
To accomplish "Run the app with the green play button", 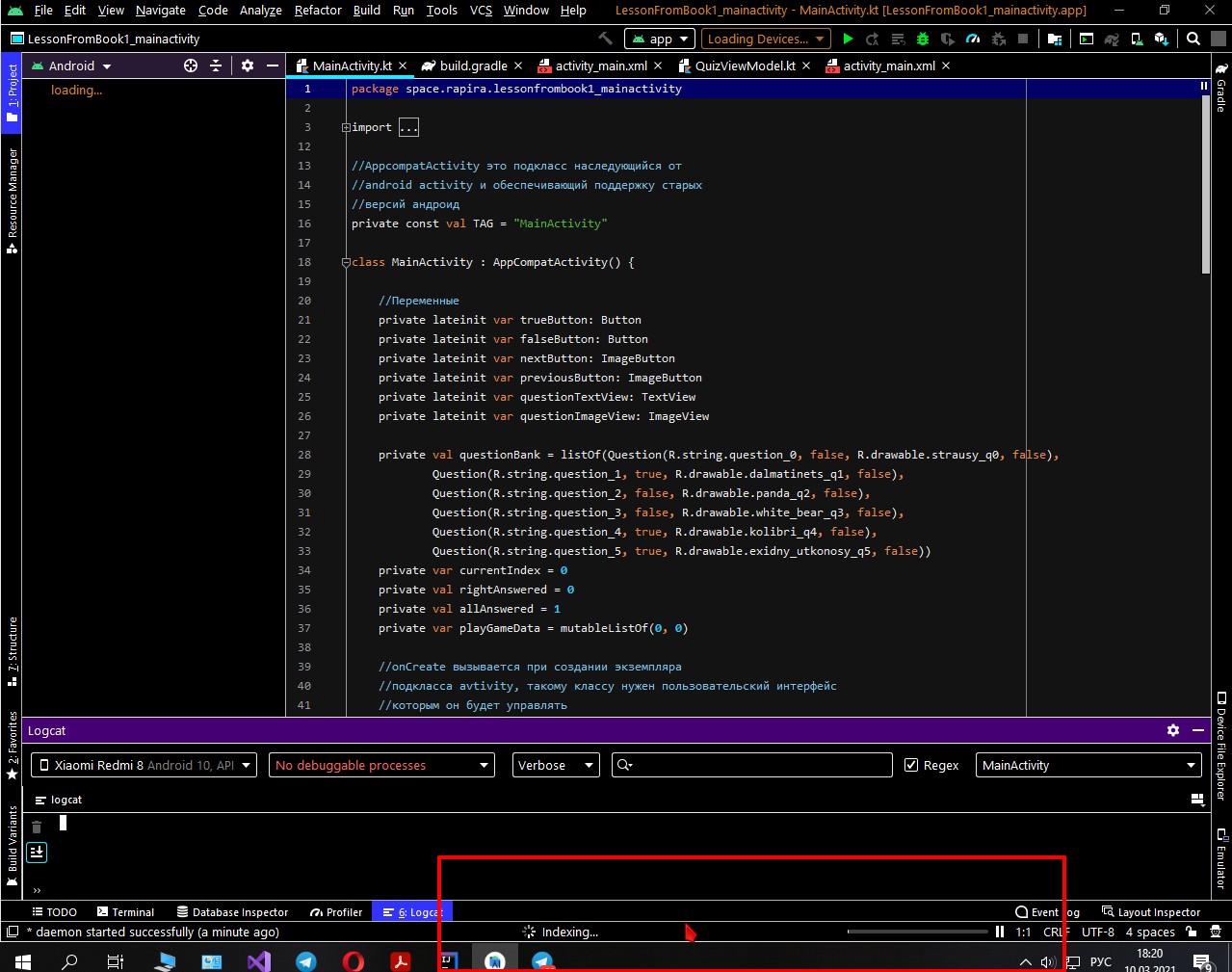I will [x=848, y=39].
